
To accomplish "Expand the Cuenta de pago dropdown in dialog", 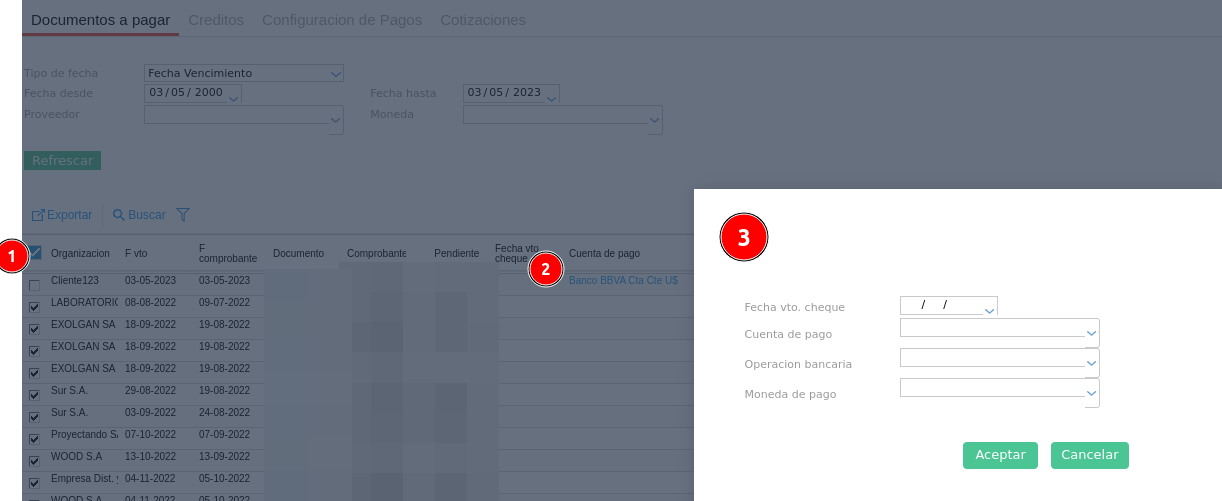I will pyautogui.click(x=1092, y=332).
